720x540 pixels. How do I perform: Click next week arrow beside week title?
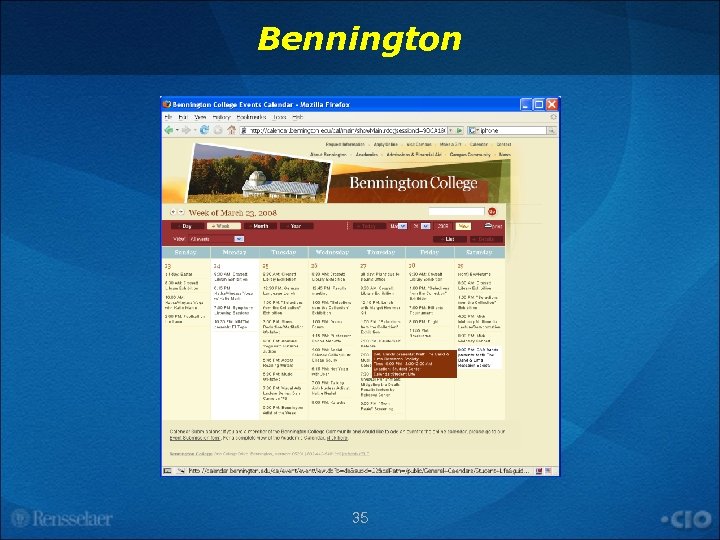coord(181,212)
